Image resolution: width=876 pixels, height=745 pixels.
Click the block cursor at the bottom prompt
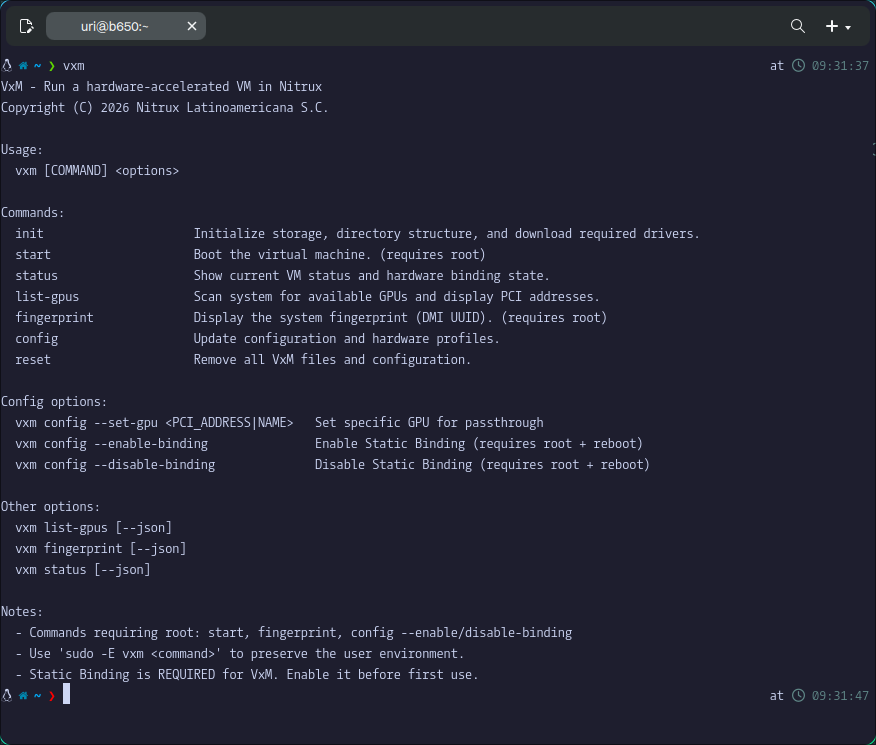pos(66,695)
